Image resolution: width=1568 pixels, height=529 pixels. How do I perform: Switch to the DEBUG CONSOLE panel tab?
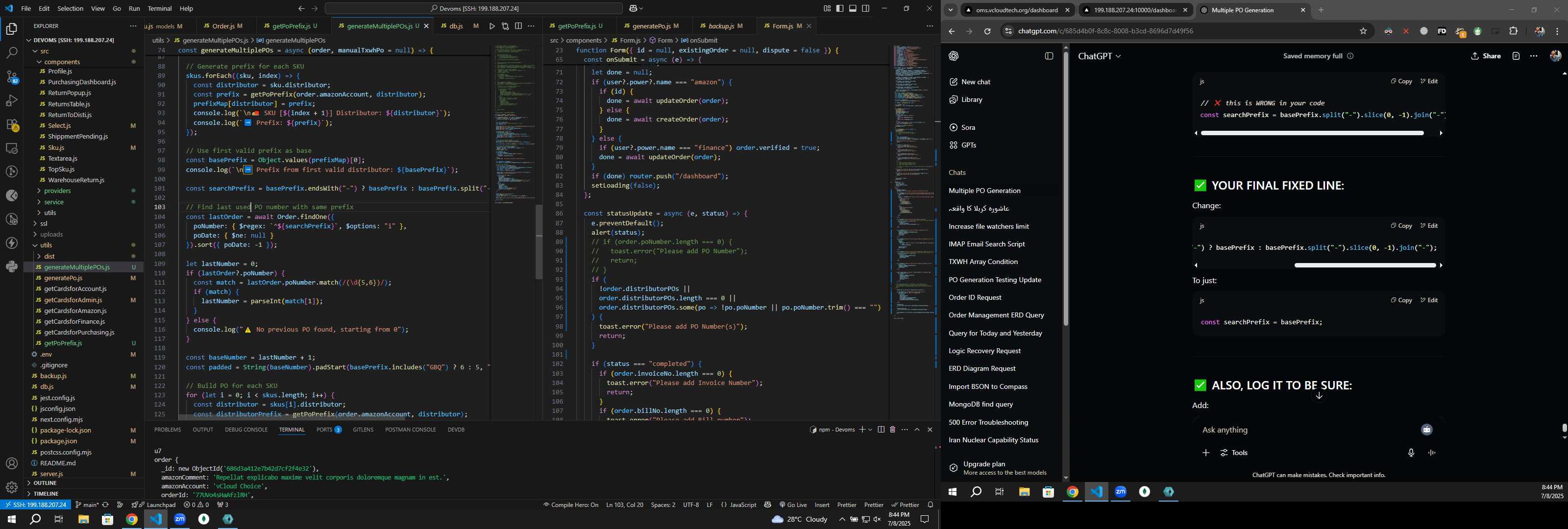tap(246, 430)
